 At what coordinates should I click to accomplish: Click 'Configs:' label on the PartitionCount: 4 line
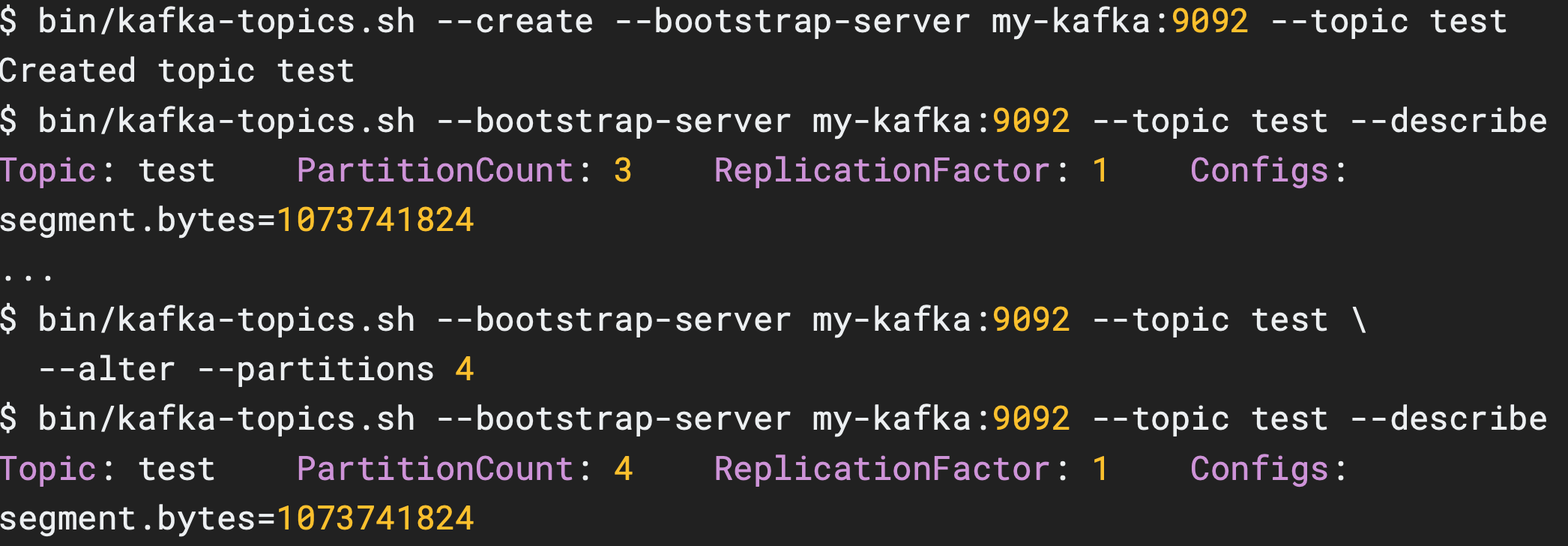(x=1268, y=469)
